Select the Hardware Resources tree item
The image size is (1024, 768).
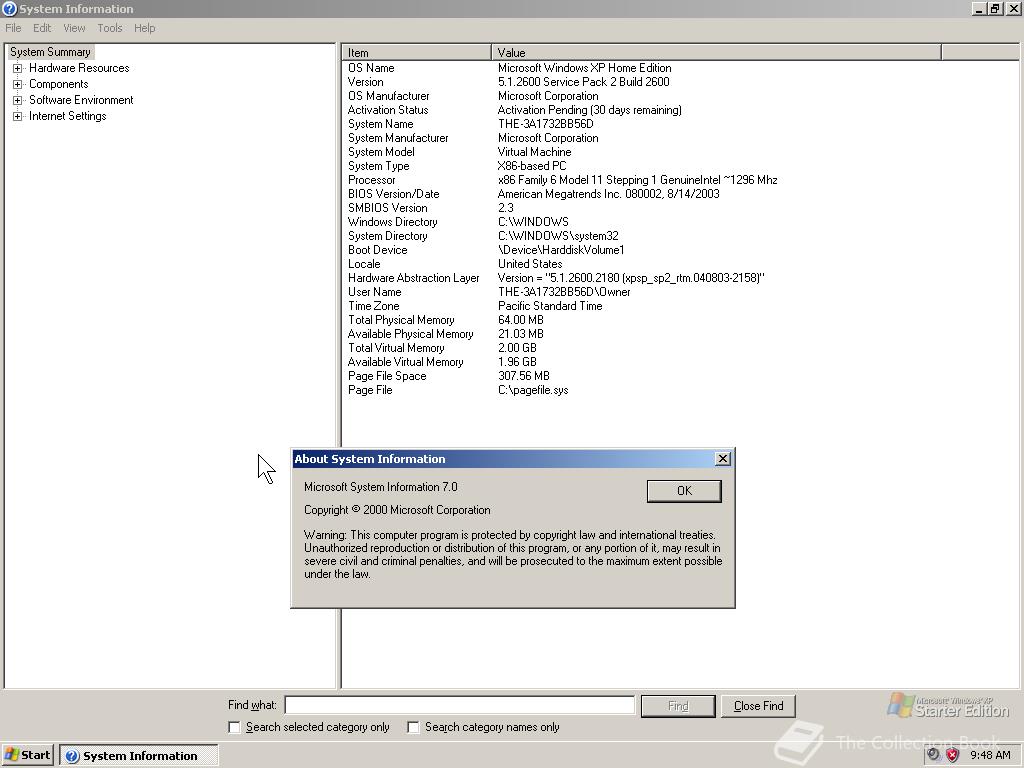79,68
